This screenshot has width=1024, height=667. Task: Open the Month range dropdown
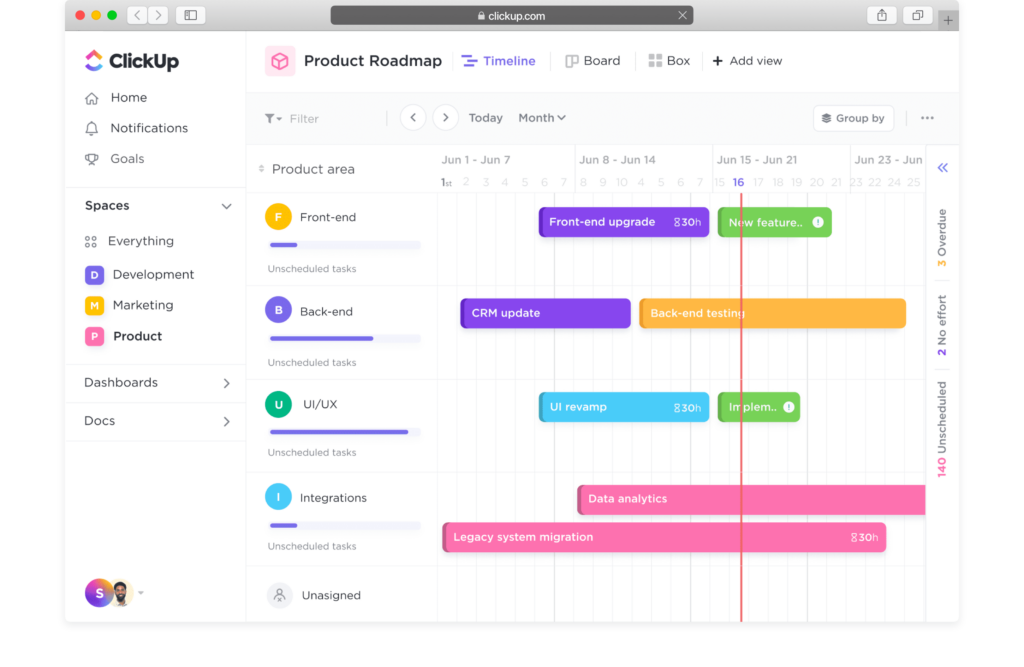coord(541,118)
